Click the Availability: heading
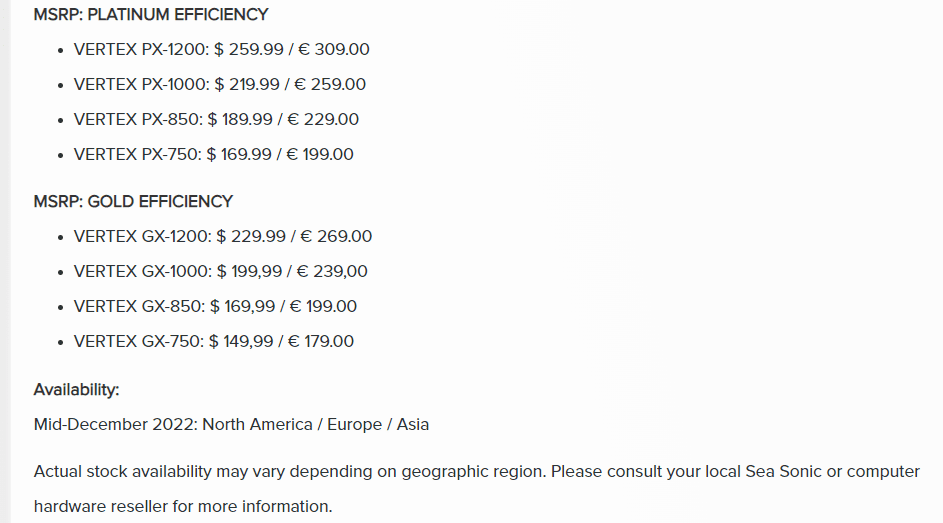This screenshot has height=523, width=943. tap(76, 390)
